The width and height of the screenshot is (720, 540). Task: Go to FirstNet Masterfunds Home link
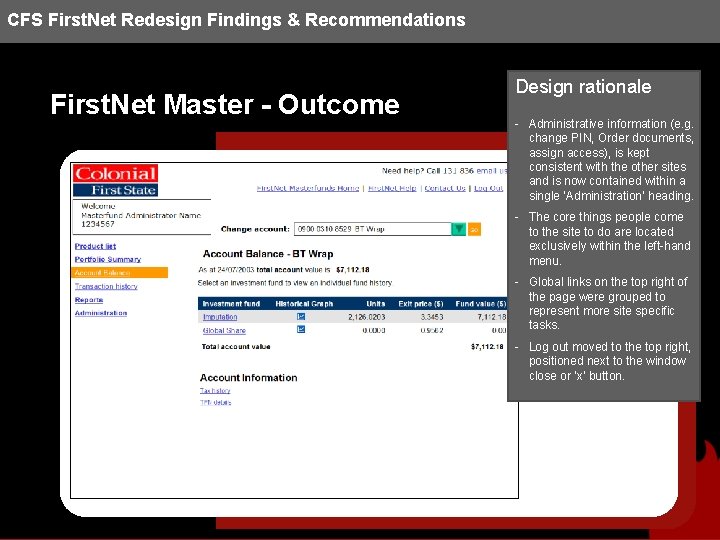click(x=308, y=188)
